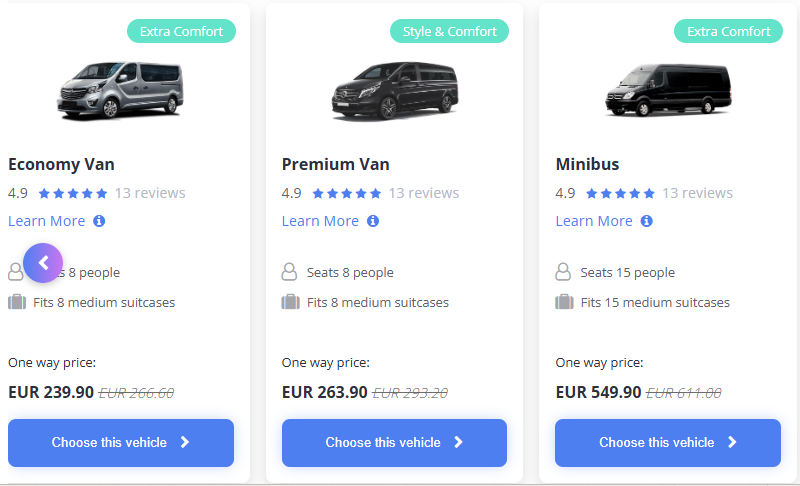Viewport: 800px width, 486px height.
Task: Click the Style & Comfort badge
Action: coord(449,31)
